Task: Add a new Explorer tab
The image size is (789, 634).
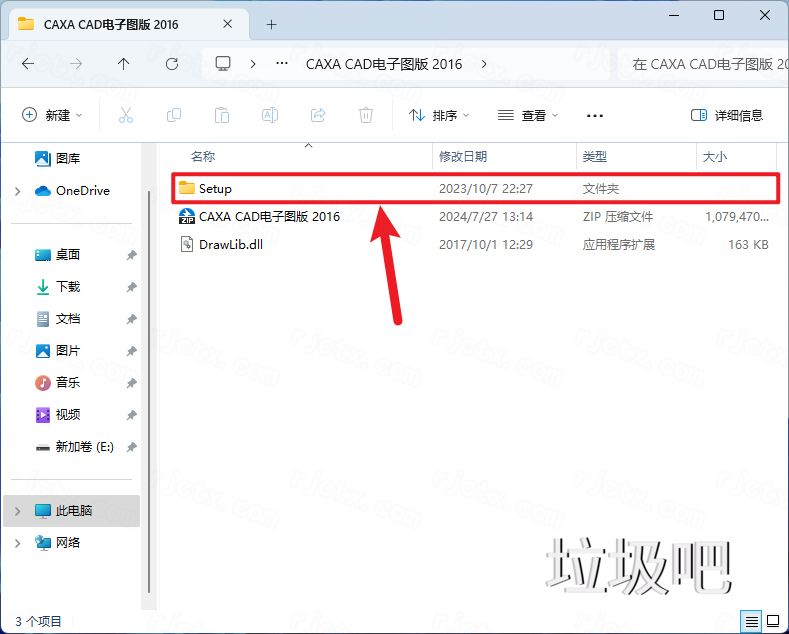Action: click(271, 24)
